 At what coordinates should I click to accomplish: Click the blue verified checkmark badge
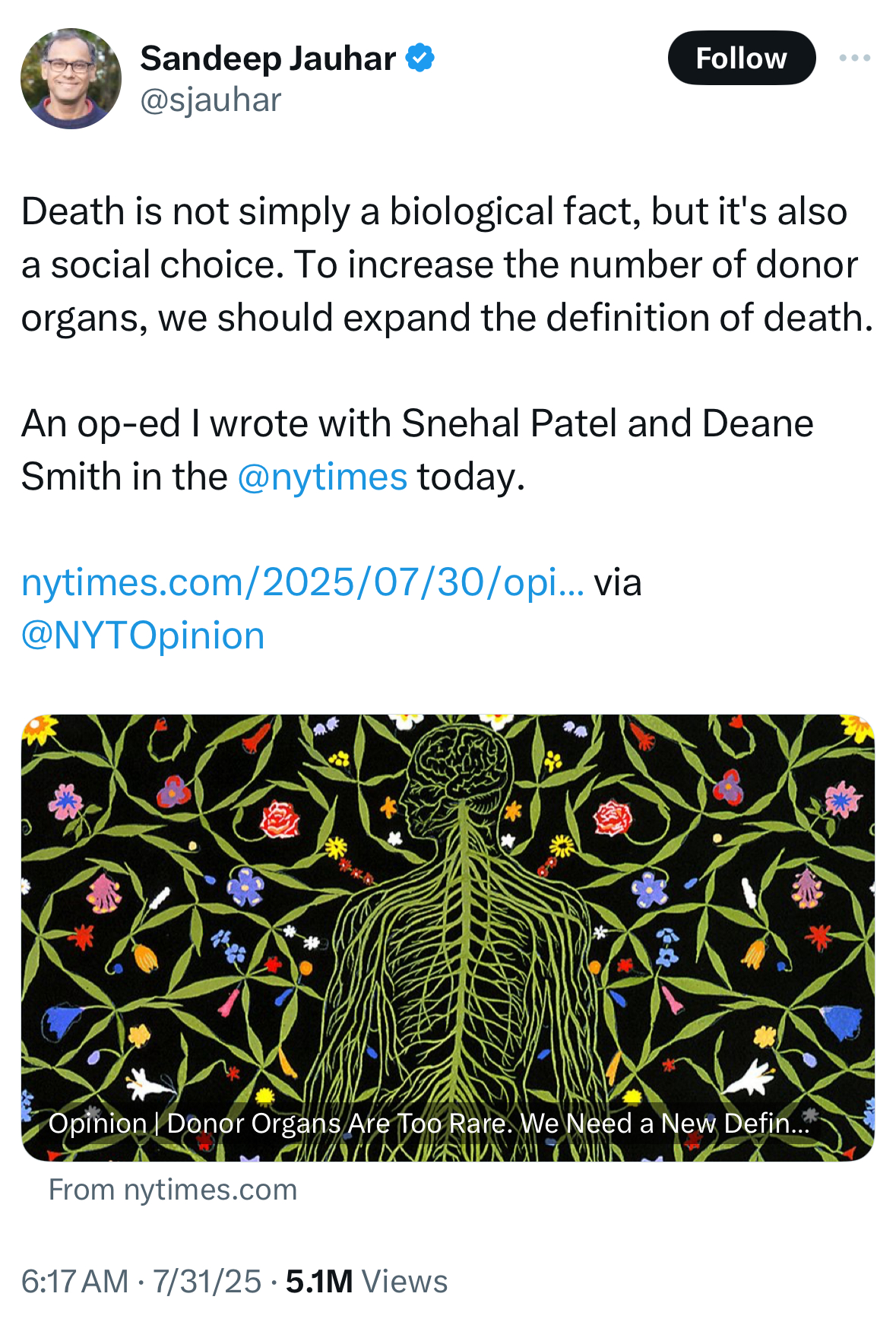tap(420, 59)
